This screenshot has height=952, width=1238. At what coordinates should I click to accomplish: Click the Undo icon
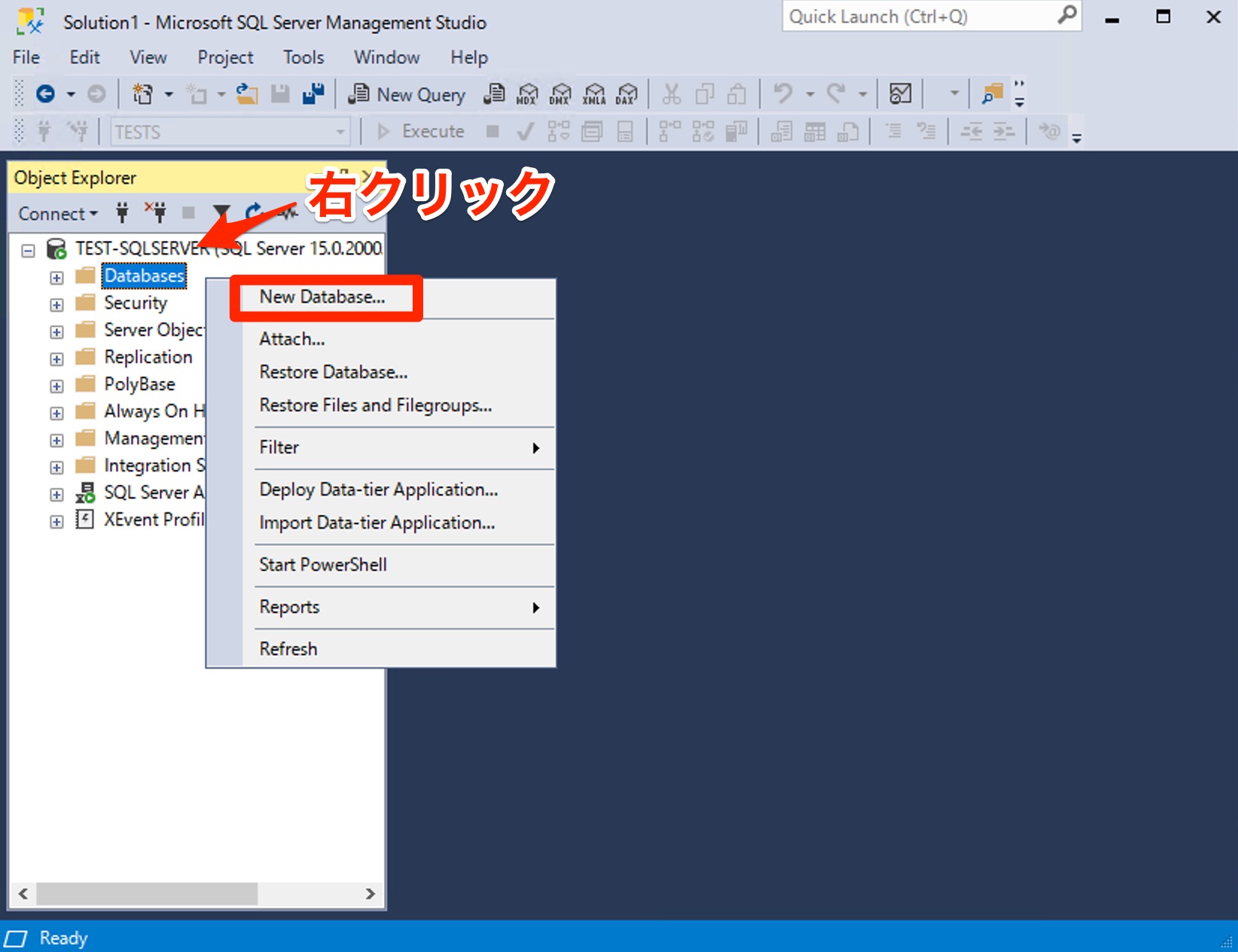[782, 93]
